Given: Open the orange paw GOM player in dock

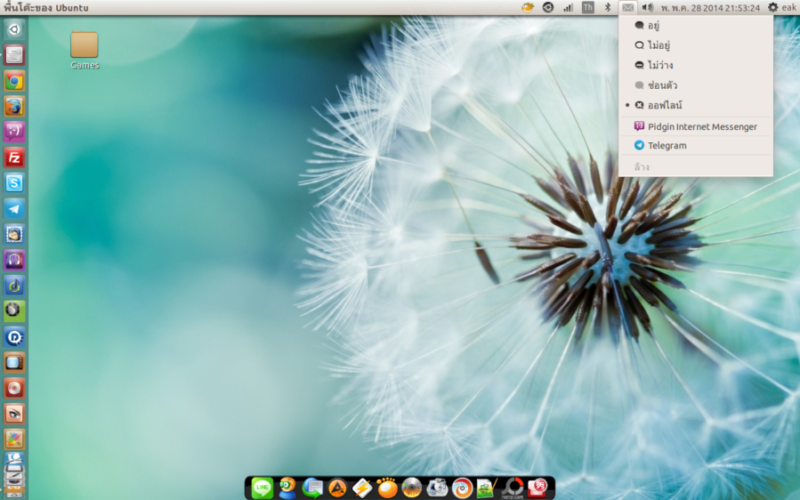Looking at the screenshot, I should pyautogui.click(x=387, y=488).
